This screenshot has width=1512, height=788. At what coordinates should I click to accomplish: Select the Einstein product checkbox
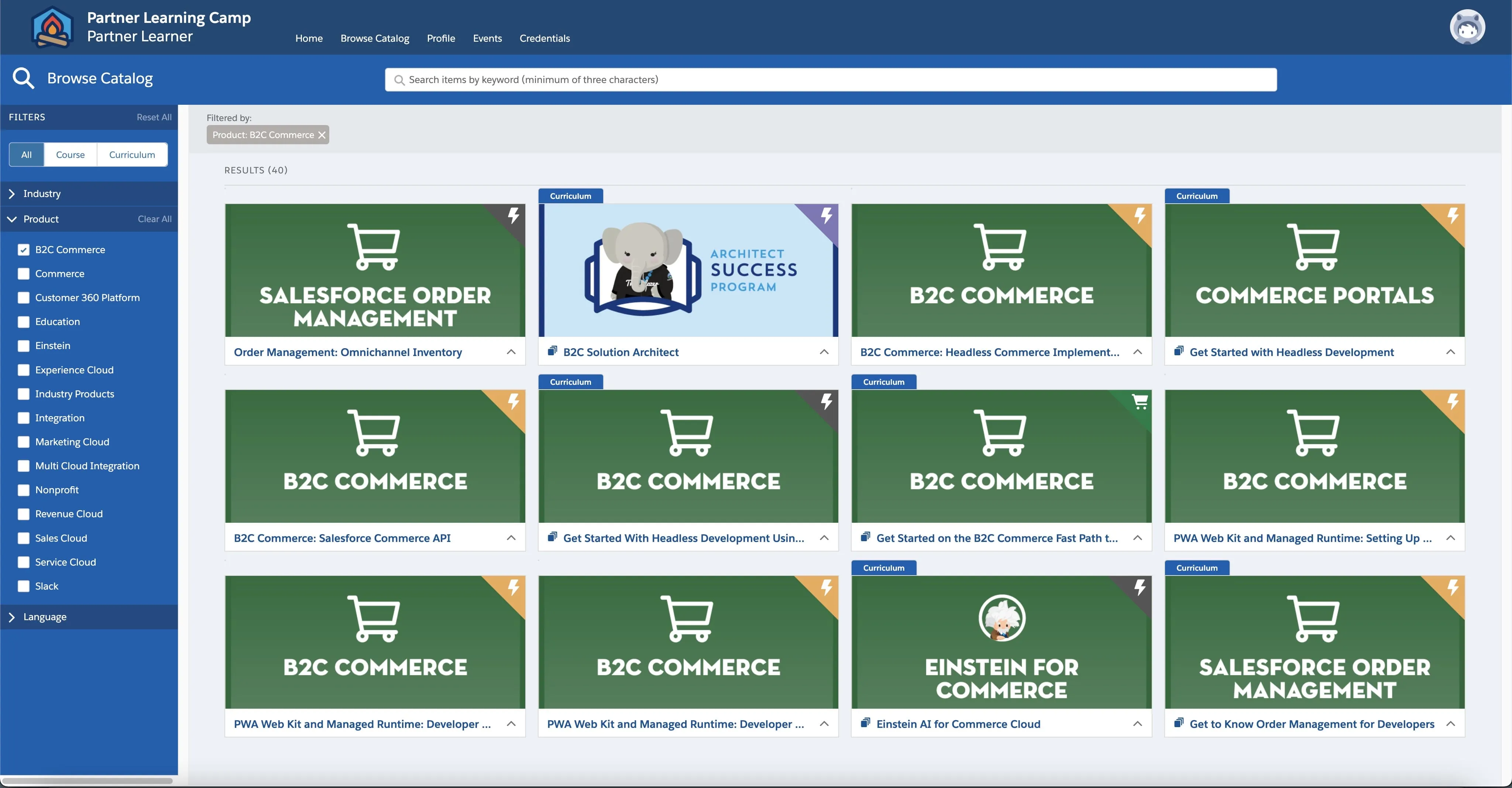pyautogui.click(x=24, y=346)
